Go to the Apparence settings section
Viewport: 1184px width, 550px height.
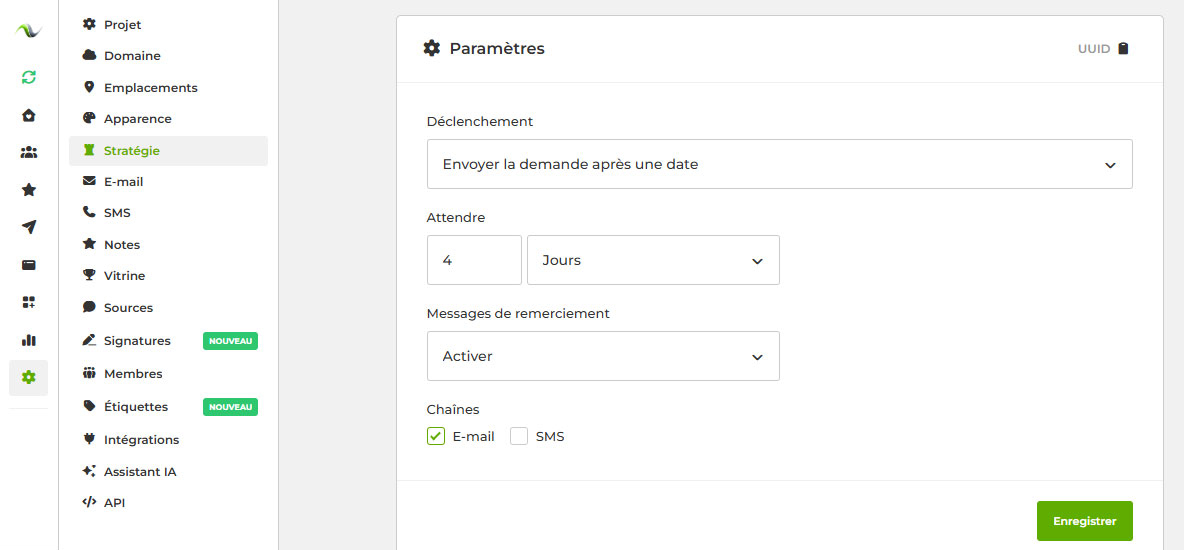[x=137, y=119]
